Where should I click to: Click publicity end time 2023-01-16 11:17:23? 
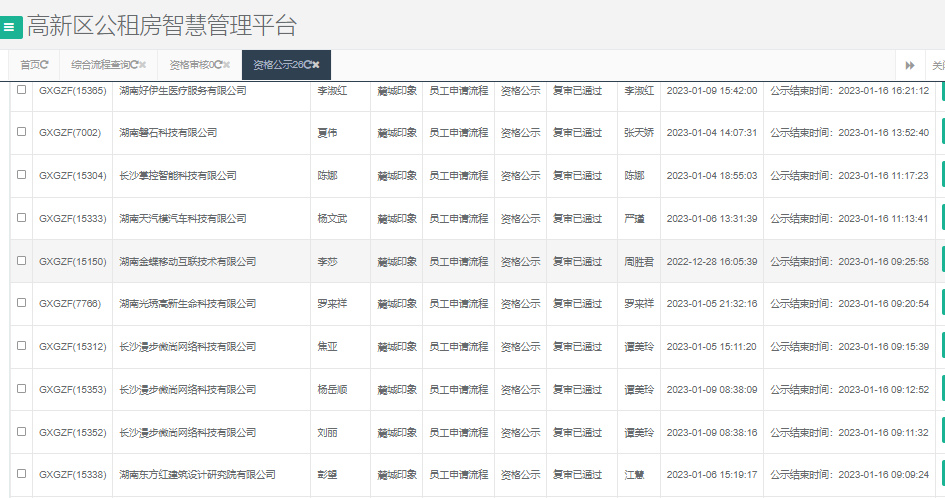(x=884, y=175)
